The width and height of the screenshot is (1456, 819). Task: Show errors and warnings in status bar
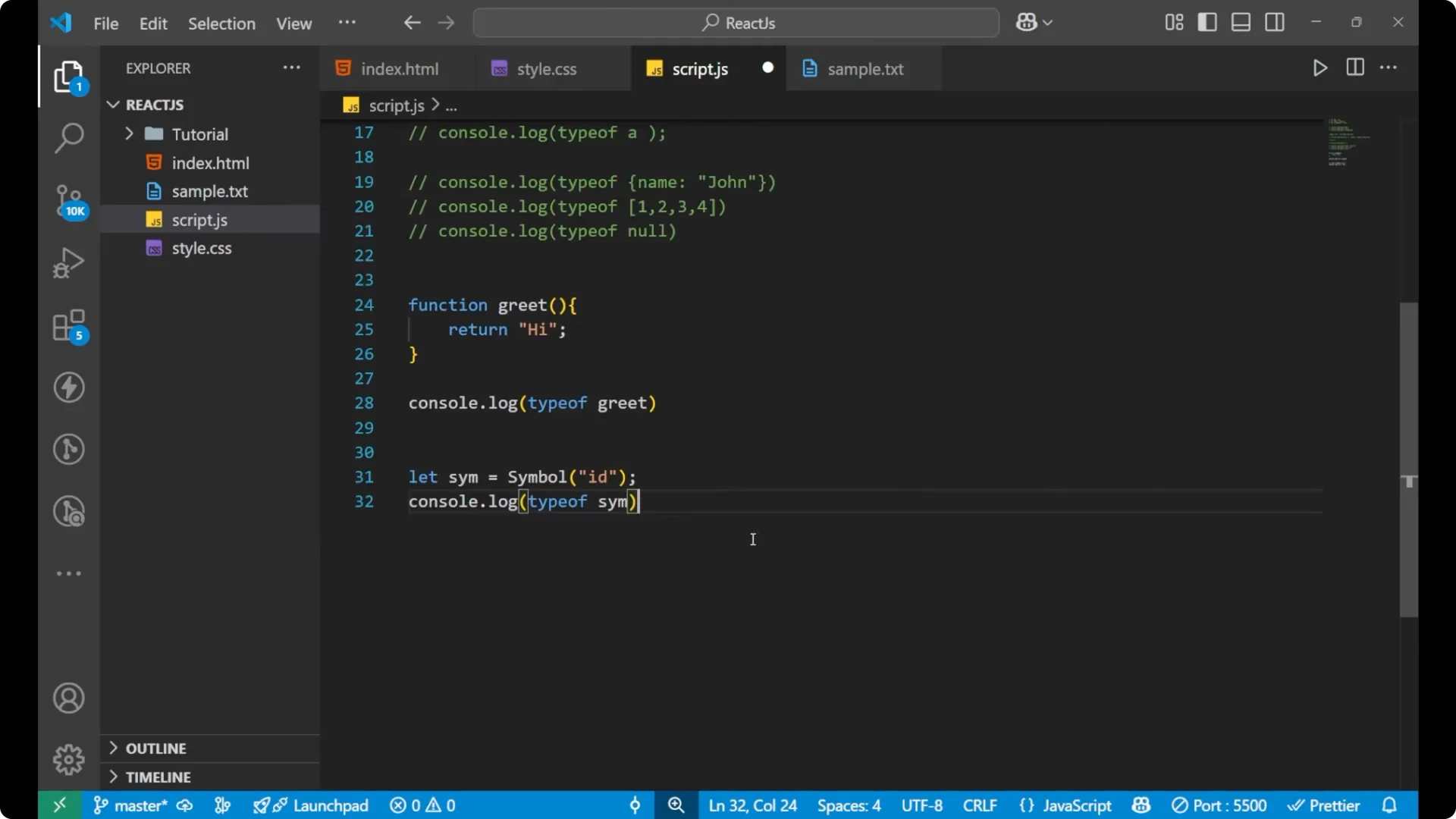click(422, 805)
